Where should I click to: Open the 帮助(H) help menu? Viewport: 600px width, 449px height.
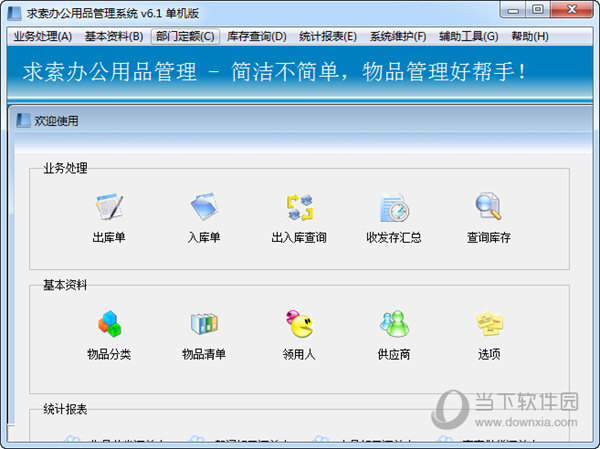pos(529,37)
